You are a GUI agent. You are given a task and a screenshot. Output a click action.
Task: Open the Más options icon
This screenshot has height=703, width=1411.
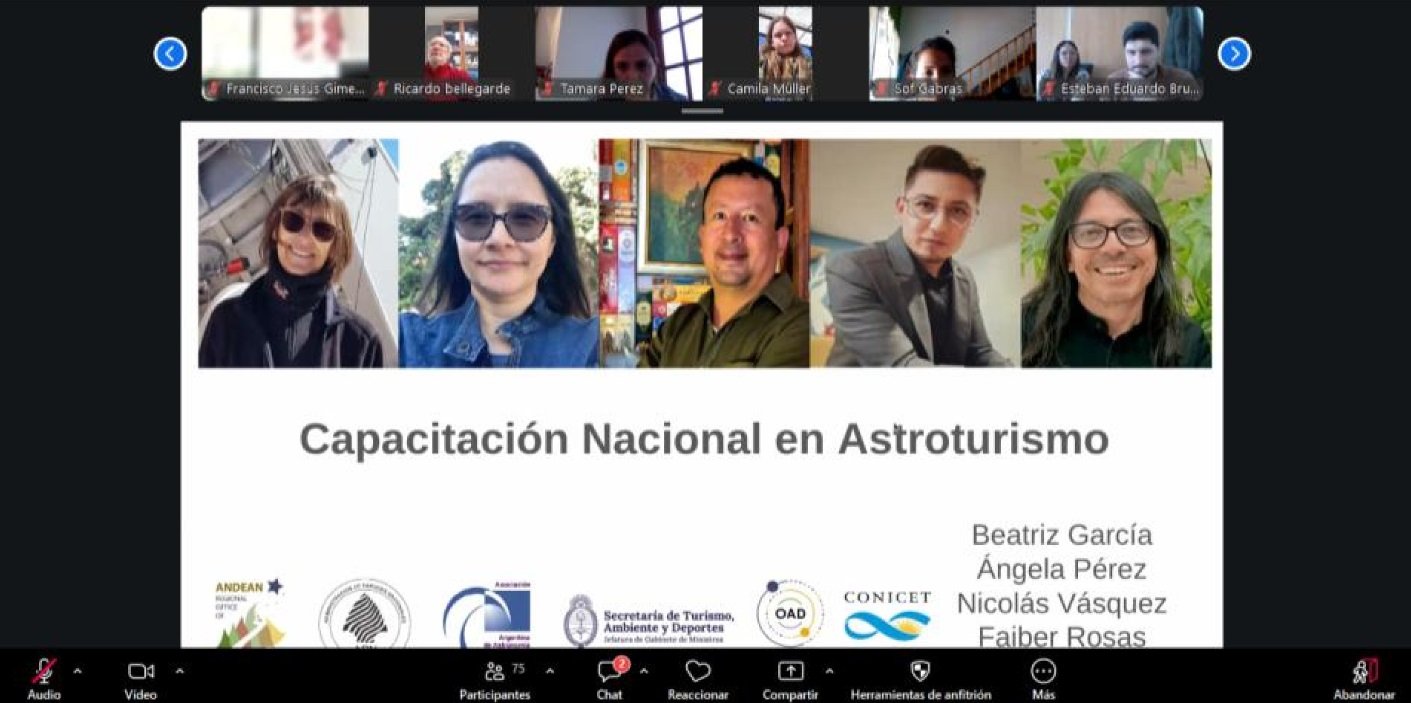coord(1043,671)
